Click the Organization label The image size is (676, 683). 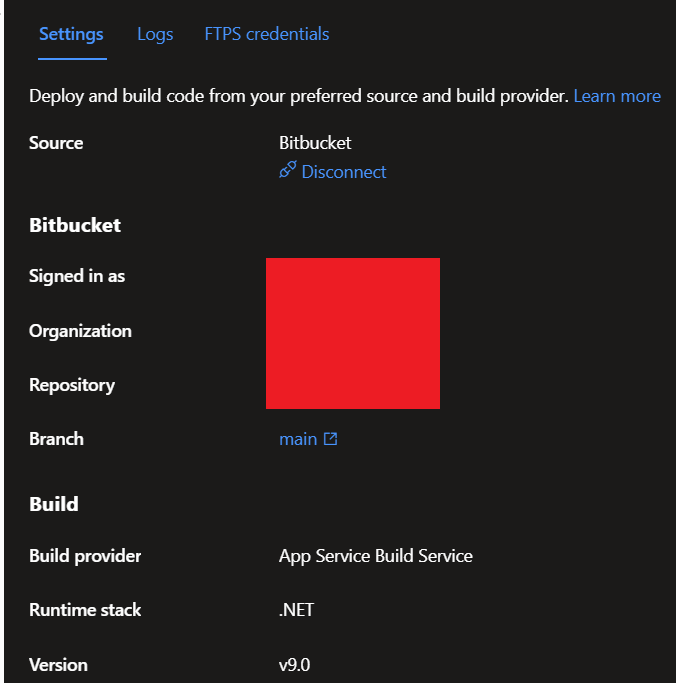tap(80, 331)
